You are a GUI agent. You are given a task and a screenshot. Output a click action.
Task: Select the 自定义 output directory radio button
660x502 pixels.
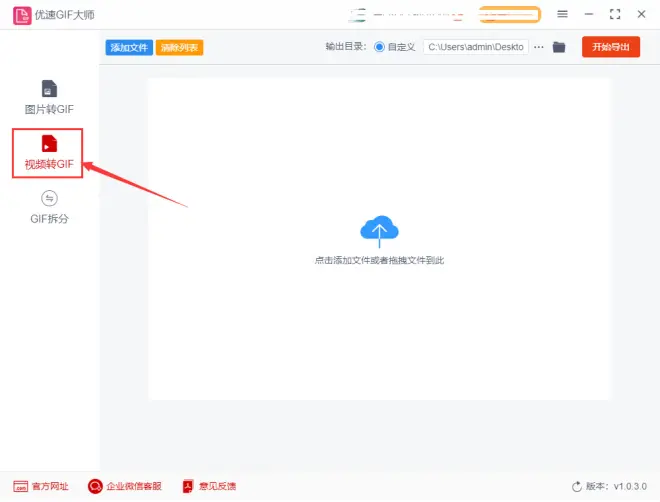tap(379, 47)
